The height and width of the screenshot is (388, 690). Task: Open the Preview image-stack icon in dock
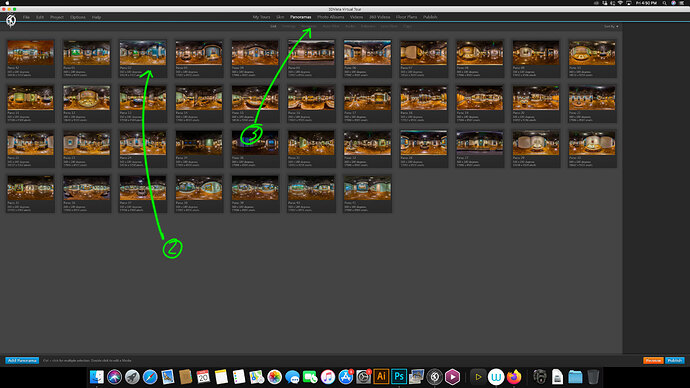[417, 377]
